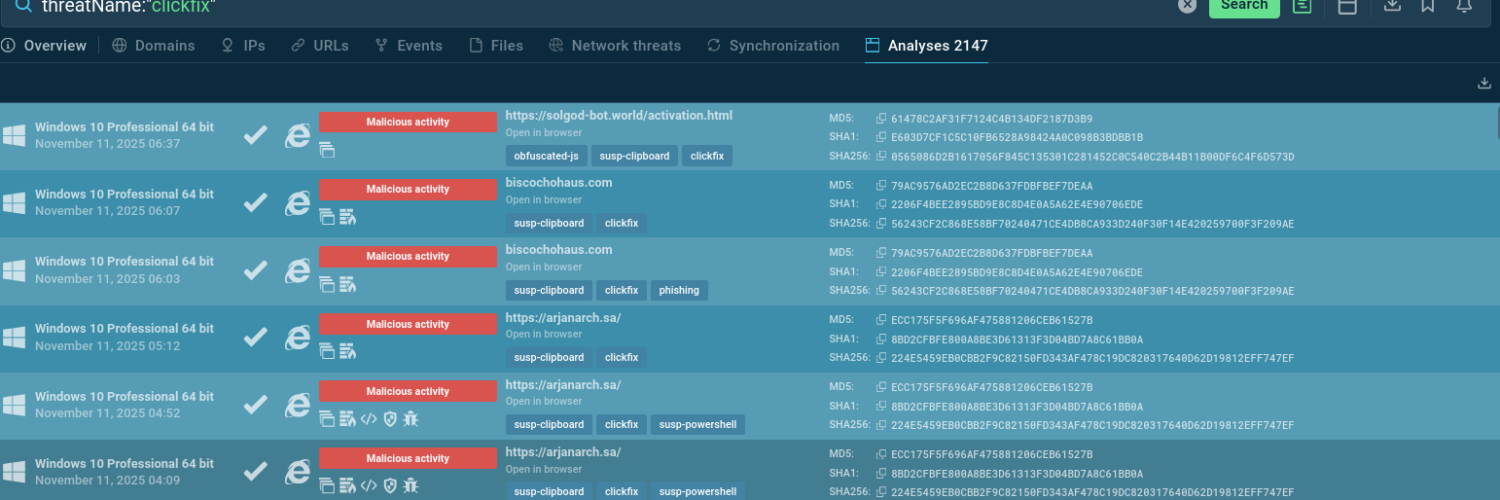
Task: Click the obfuscated-js tag
Action: pyautogui.click(x=545, y=156)
